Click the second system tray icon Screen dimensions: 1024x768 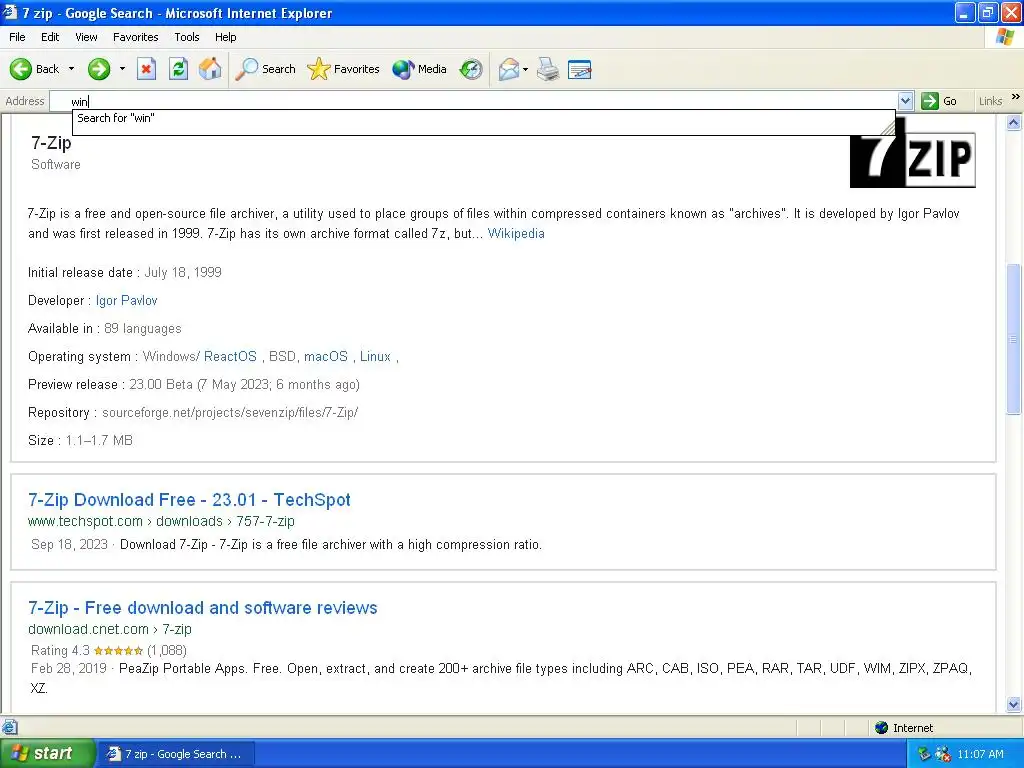[942, 754]
